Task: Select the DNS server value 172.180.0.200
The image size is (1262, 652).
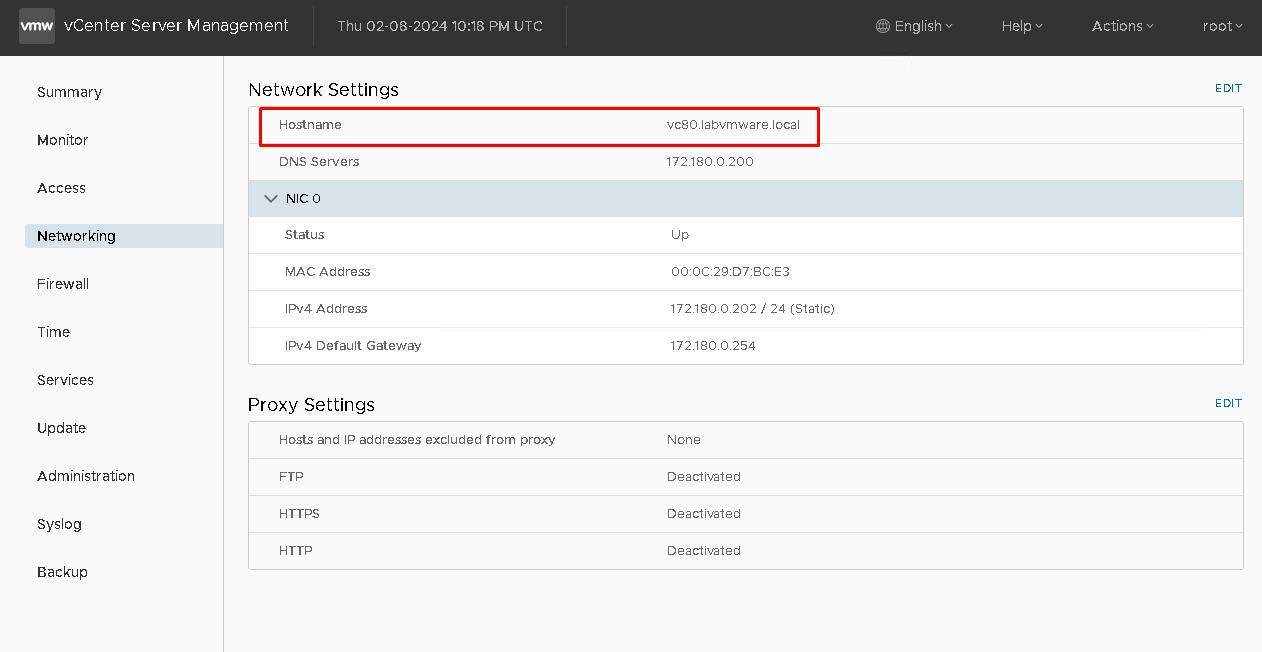Action: 710,162
